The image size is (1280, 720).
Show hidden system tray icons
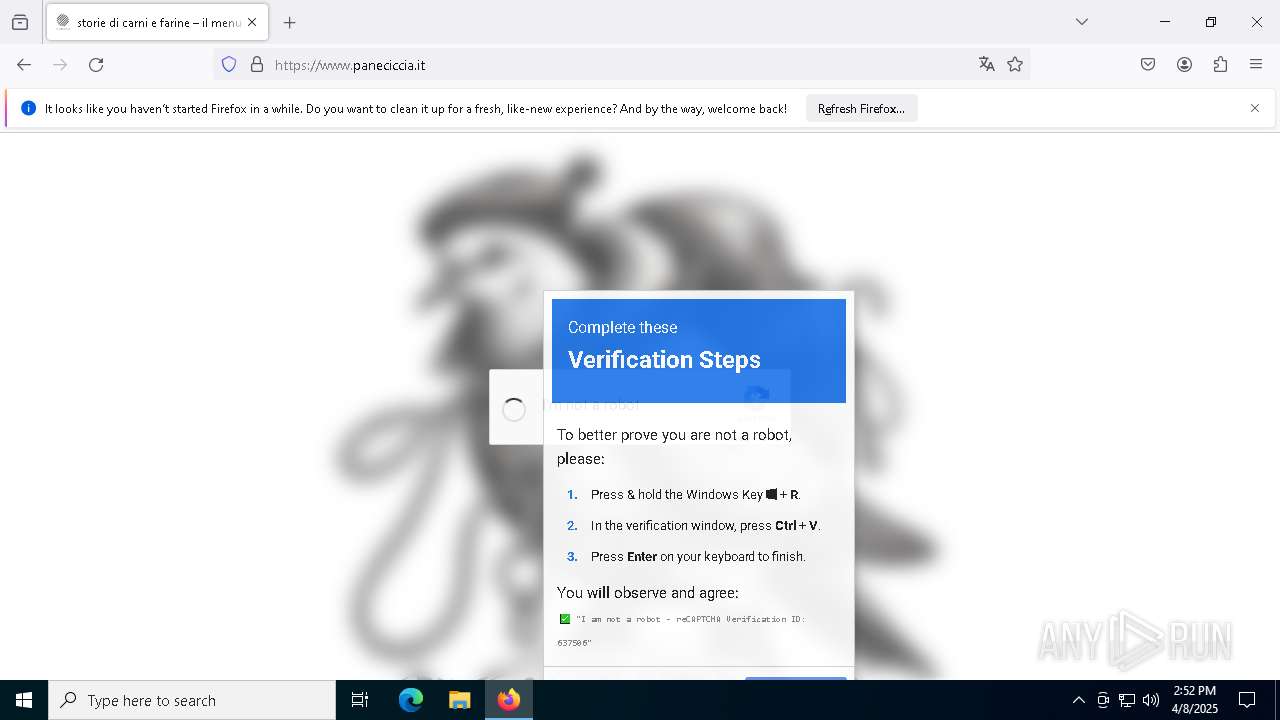1078,700
